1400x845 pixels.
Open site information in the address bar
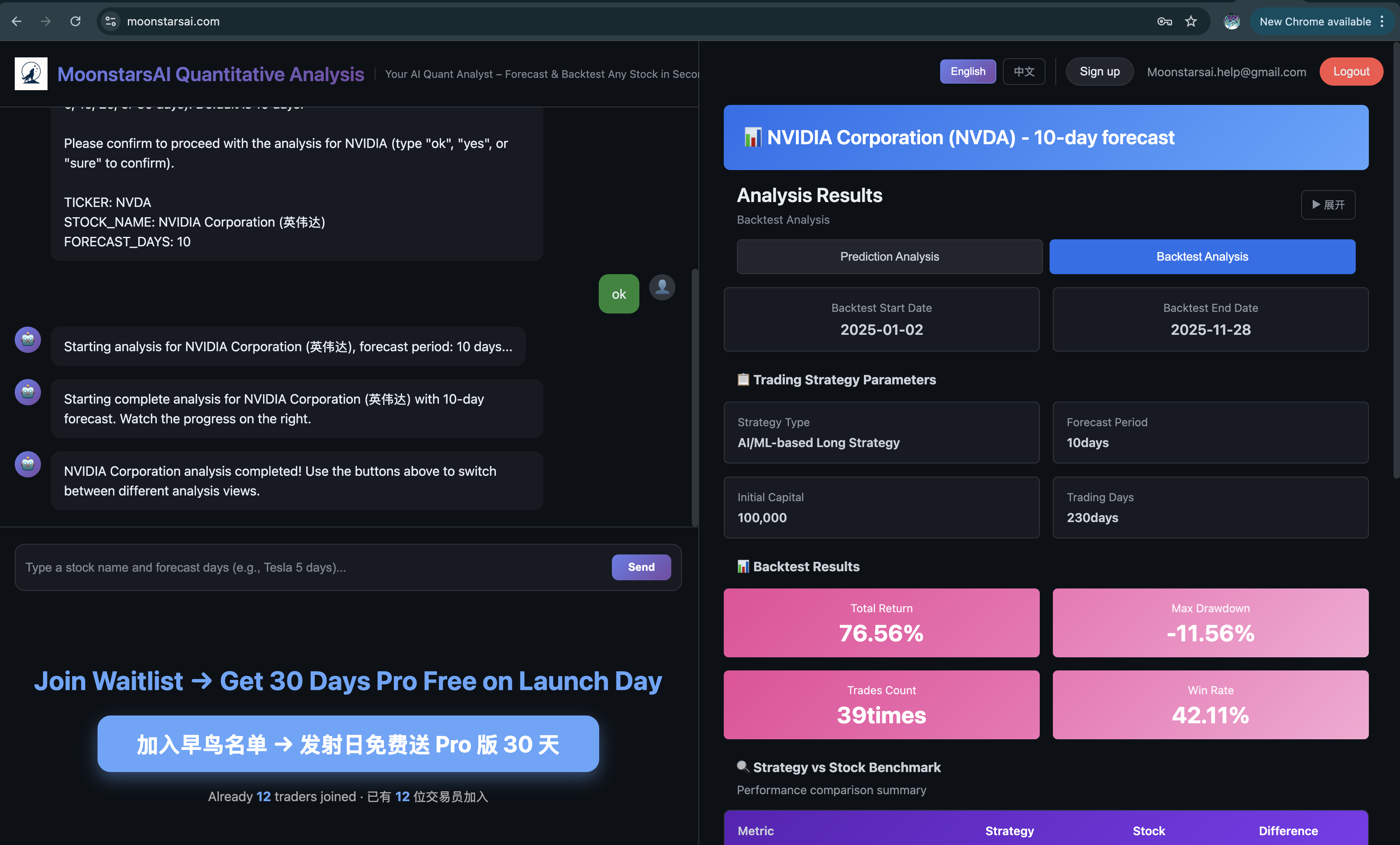[x=111, y=21]
